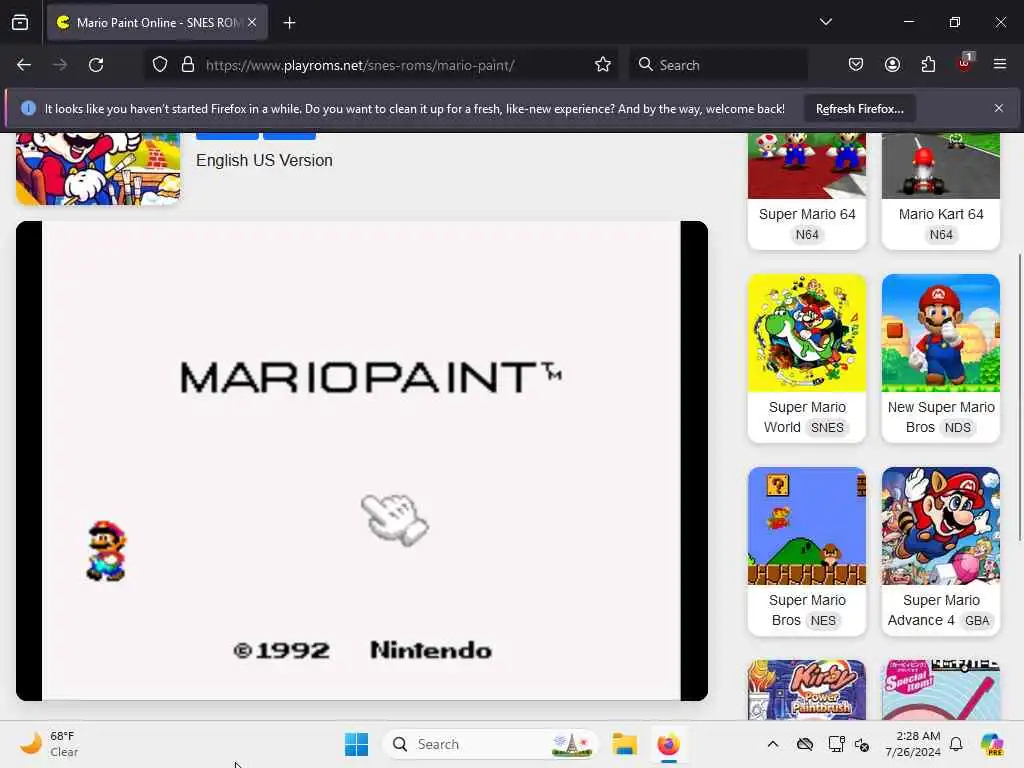This screenshot has width=1024, height=768.
Task: Go back to the previous page
Action: point(24,65)
